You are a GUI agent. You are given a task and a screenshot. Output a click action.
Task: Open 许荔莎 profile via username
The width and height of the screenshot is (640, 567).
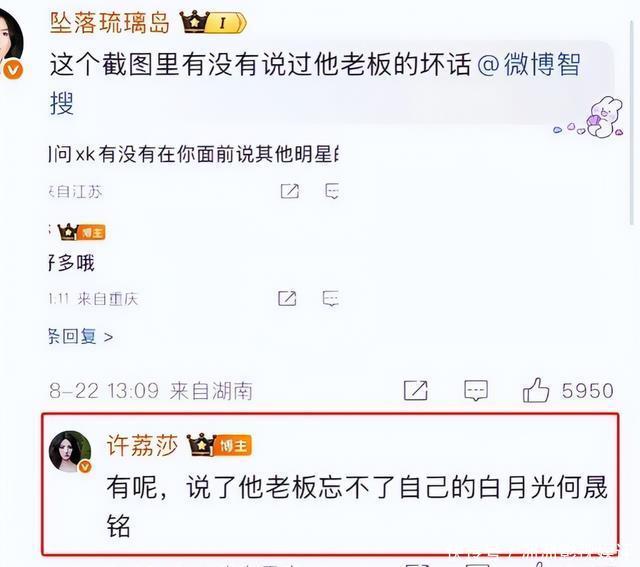pos(142,445)
